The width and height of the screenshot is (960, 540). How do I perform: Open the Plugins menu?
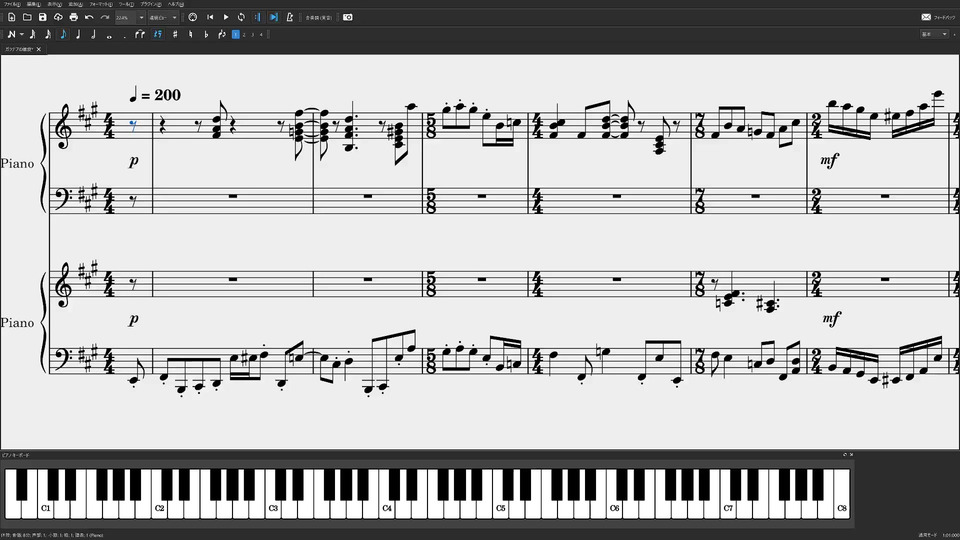pyautogui.click(x=151, y=4)
